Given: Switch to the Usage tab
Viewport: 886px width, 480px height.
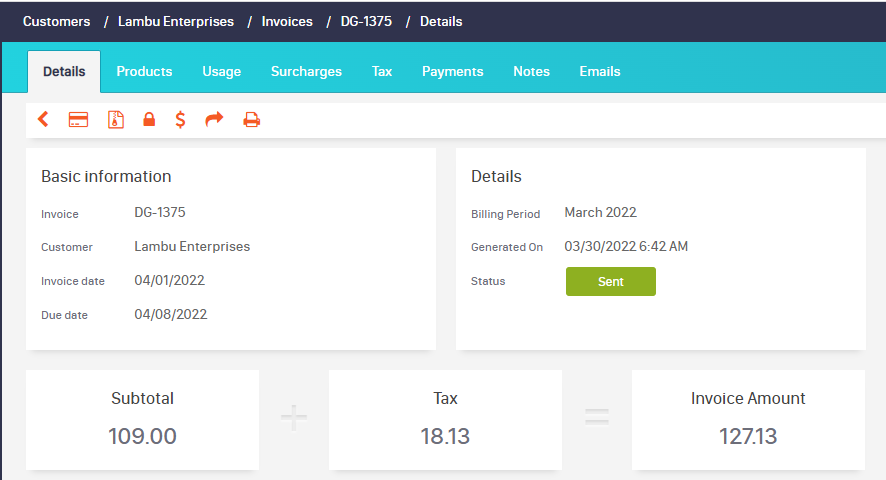Looking at the screenshot, I should pos(221,72).
